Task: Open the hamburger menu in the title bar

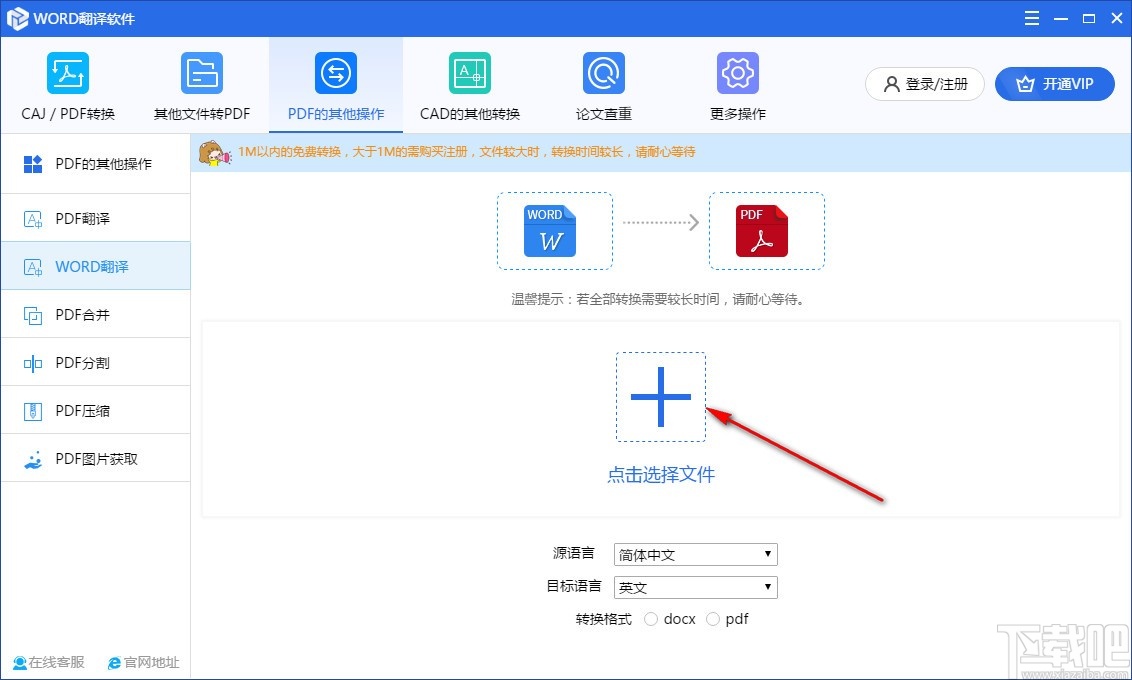Action: [1031, 17]
